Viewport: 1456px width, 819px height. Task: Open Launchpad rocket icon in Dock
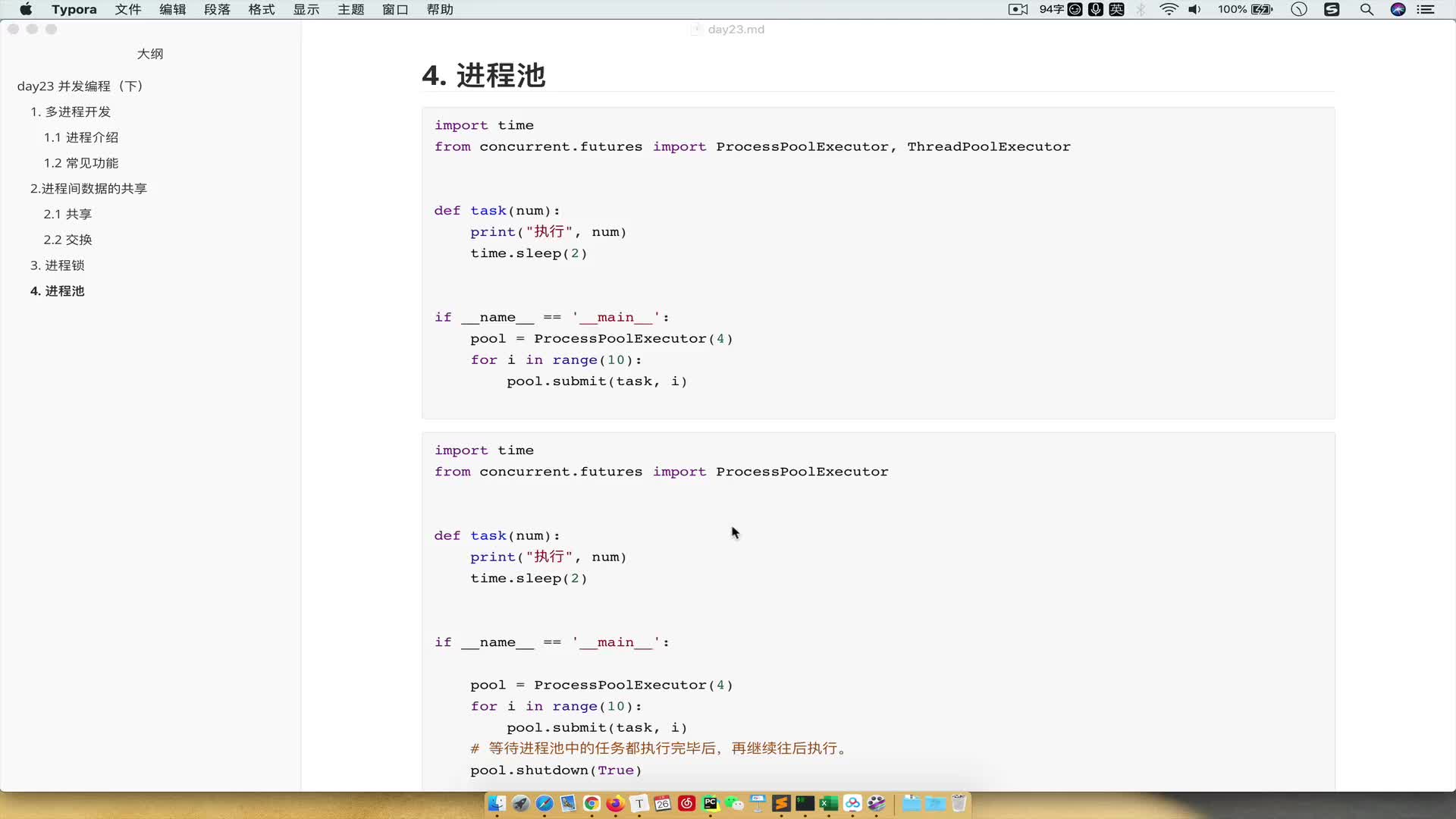tap(520, 804)
